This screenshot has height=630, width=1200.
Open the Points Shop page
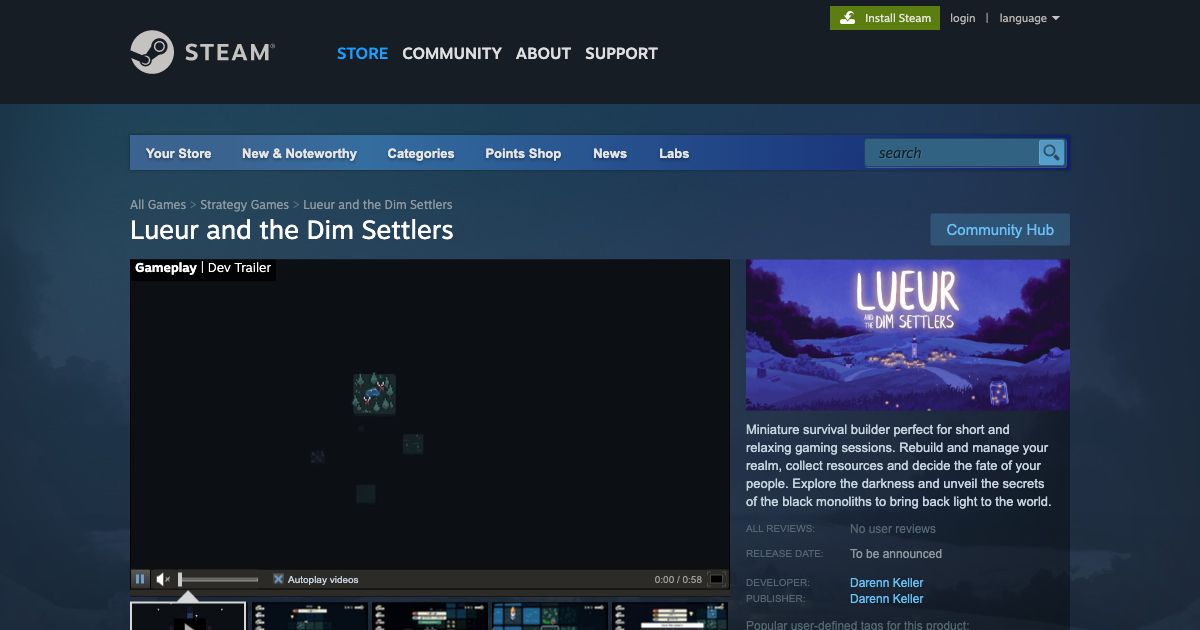point(523,153)
